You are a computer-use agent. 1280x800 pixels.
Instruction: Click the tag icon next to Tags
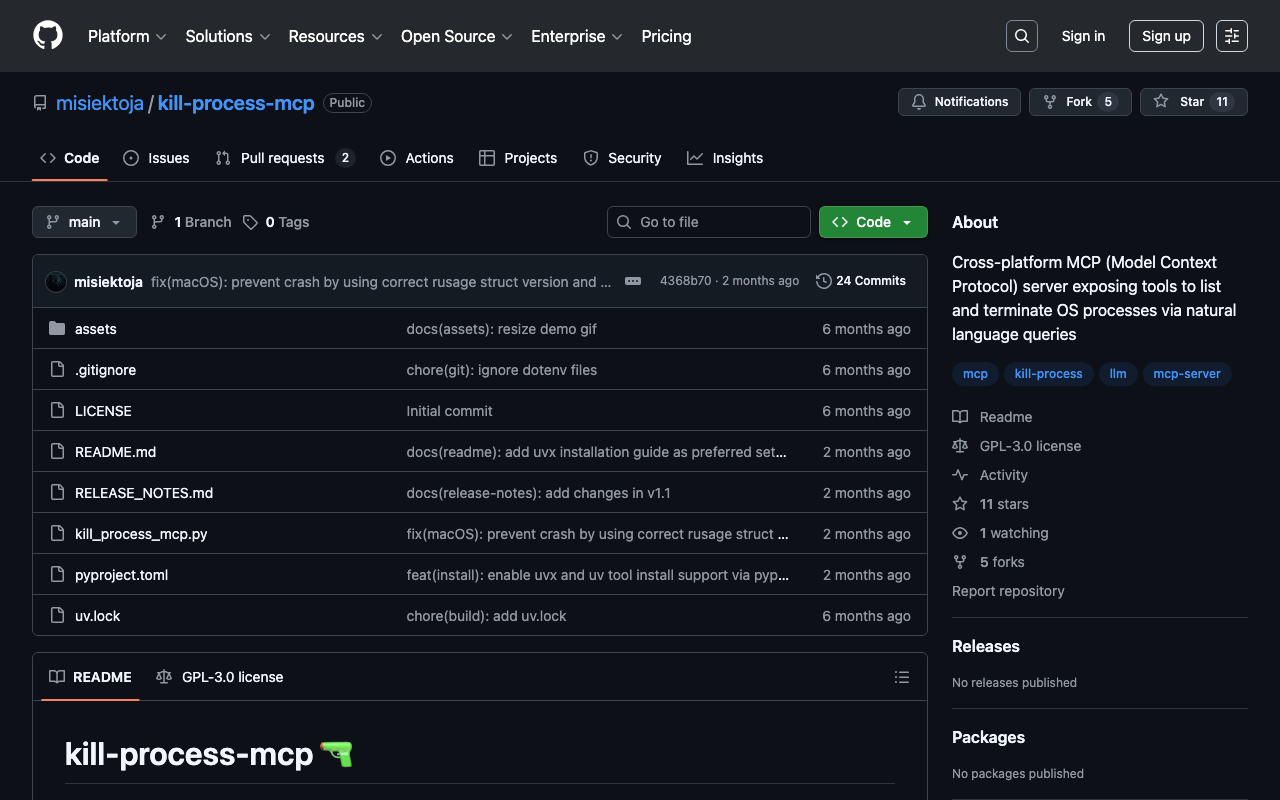250,222
